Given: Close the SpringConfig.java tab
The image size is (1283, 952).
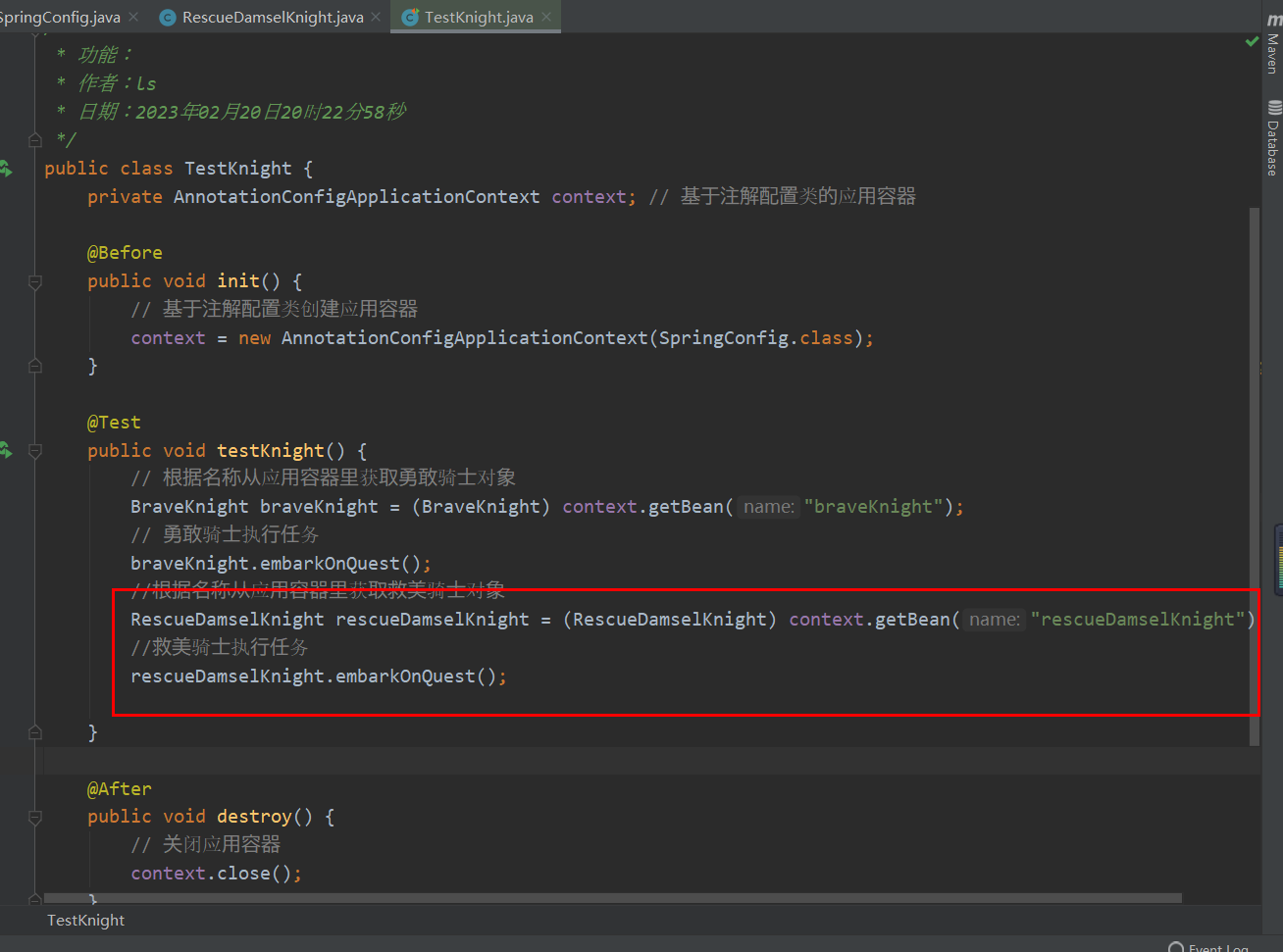Looking at the screenshot, I should 133,17.
